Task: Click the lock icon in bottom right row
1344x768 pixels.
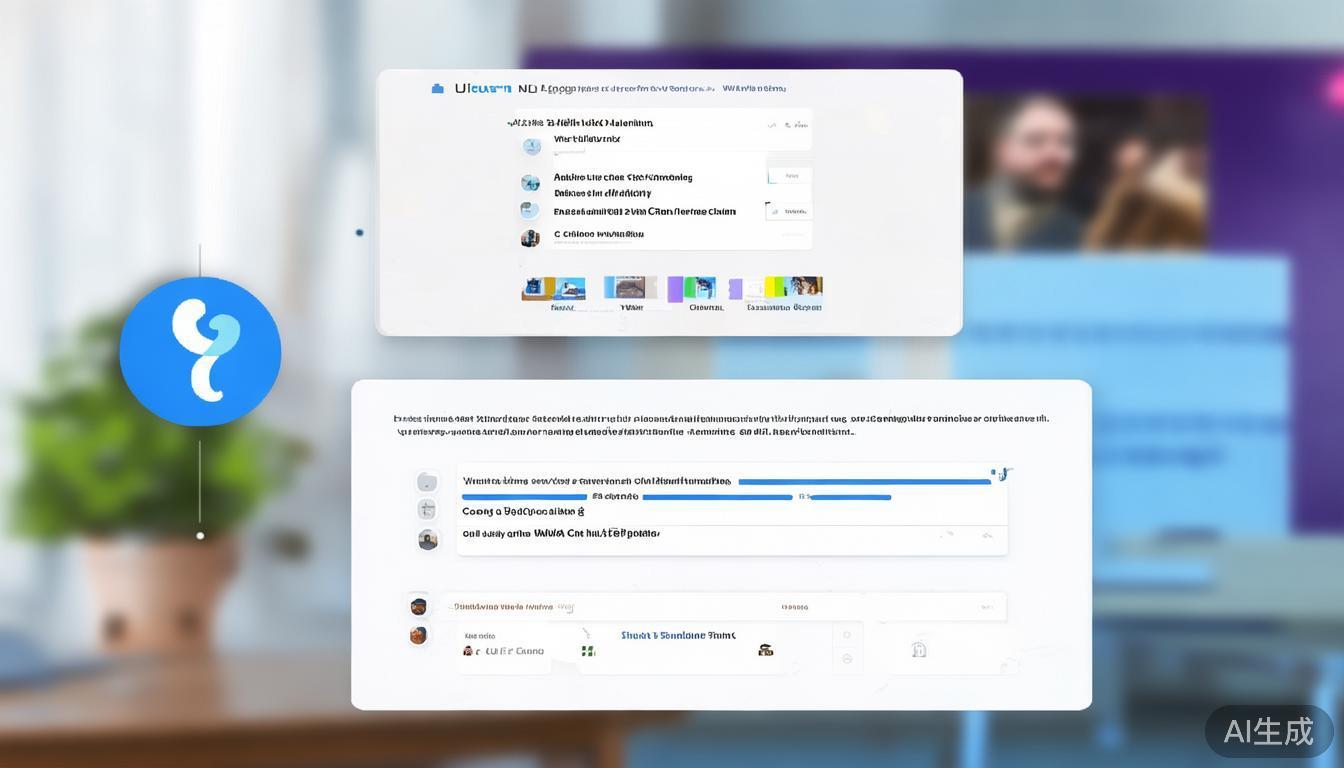Action: click(x=919, y=650)
